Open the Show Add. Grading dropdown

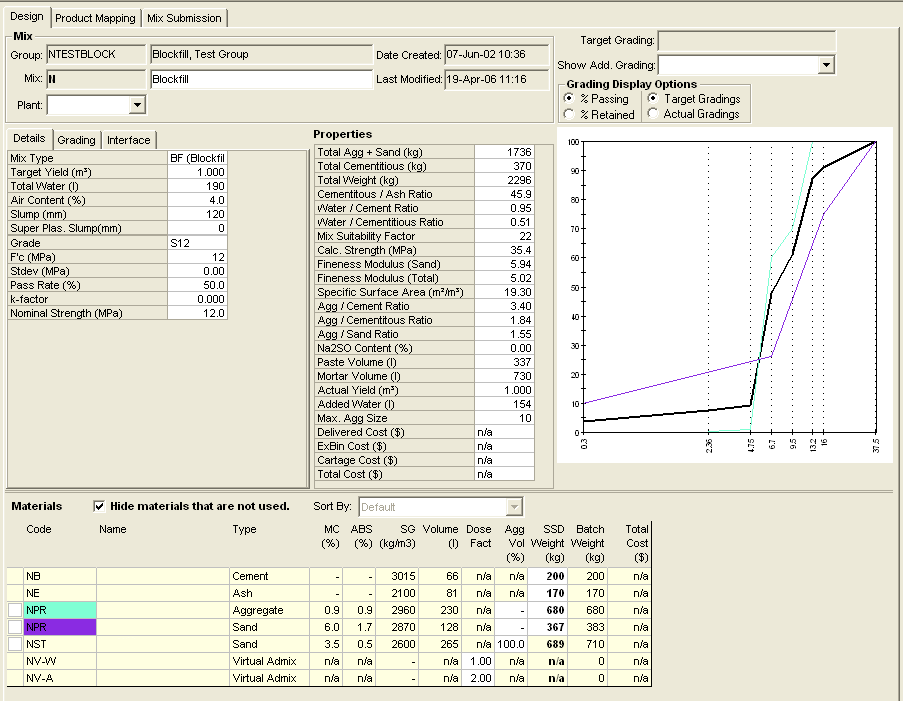[x=826, y=65]
